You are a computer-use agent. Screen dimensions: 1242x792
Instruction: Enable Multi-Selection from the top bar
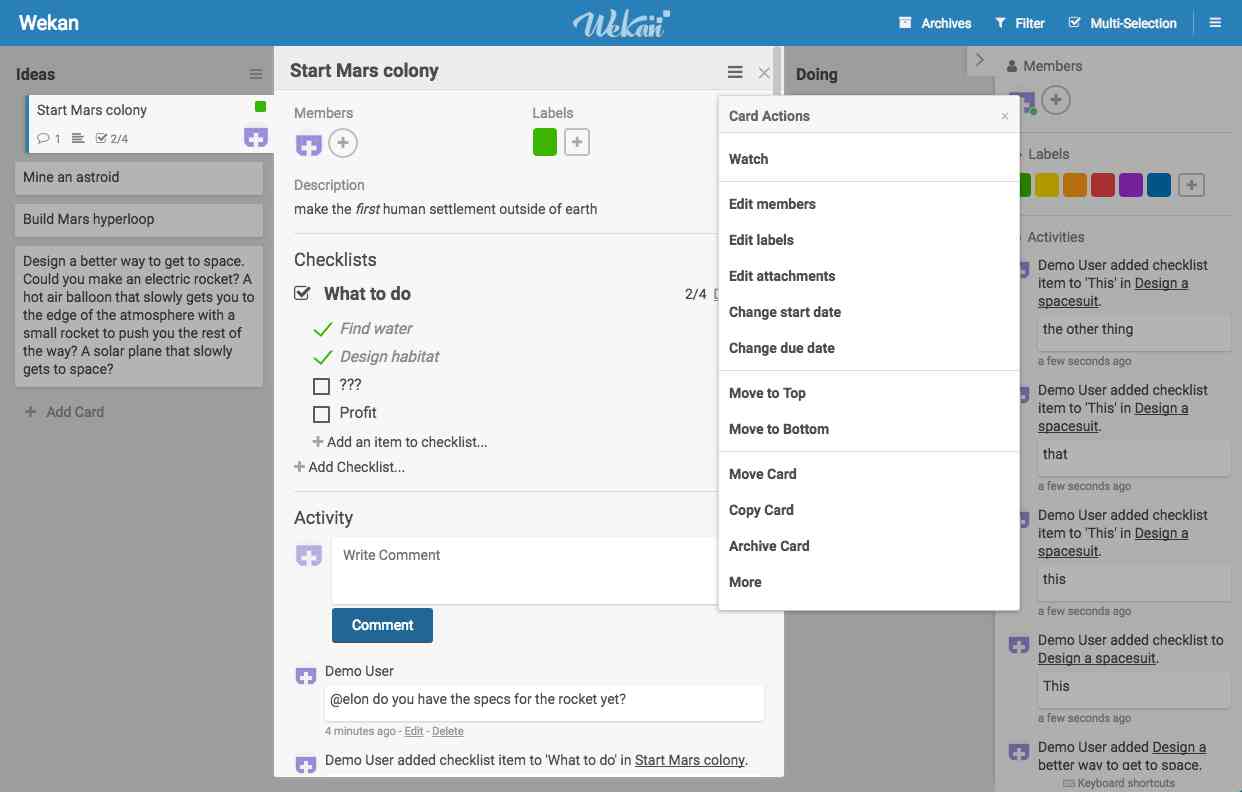pos(1122,22)
